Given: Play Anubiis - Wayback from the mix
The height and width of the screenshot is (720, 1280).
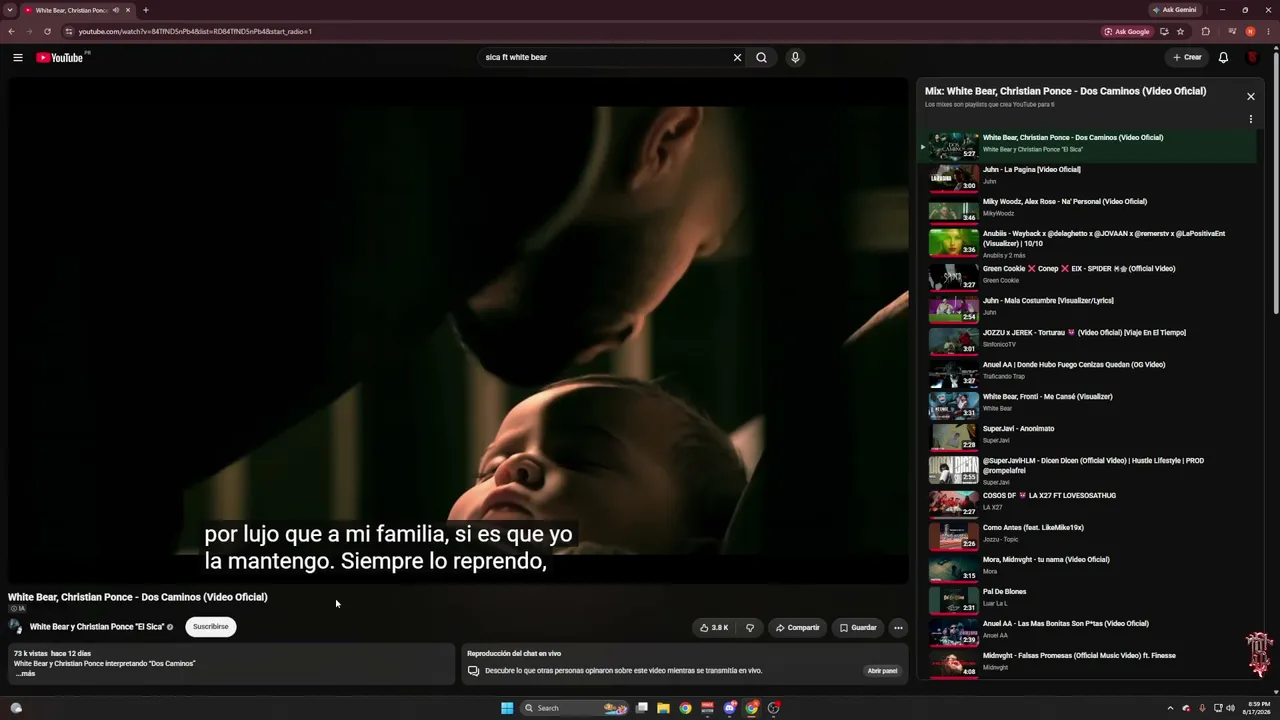Looking at the screenshot, I should pos(1088,243).
